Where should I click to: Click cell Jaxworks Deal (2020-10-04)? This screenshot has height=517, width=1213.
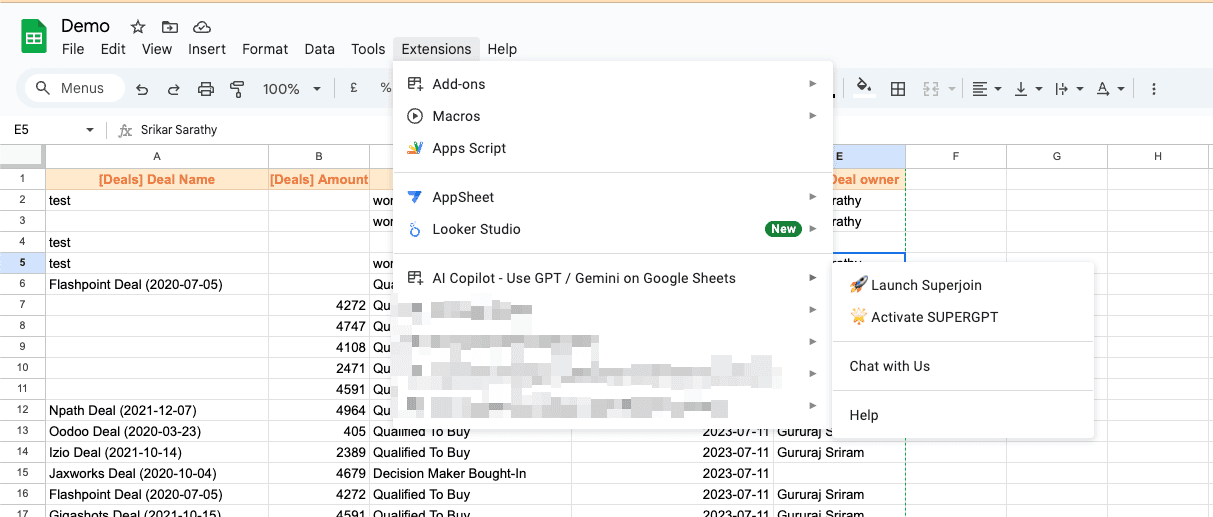click(157, 473)
